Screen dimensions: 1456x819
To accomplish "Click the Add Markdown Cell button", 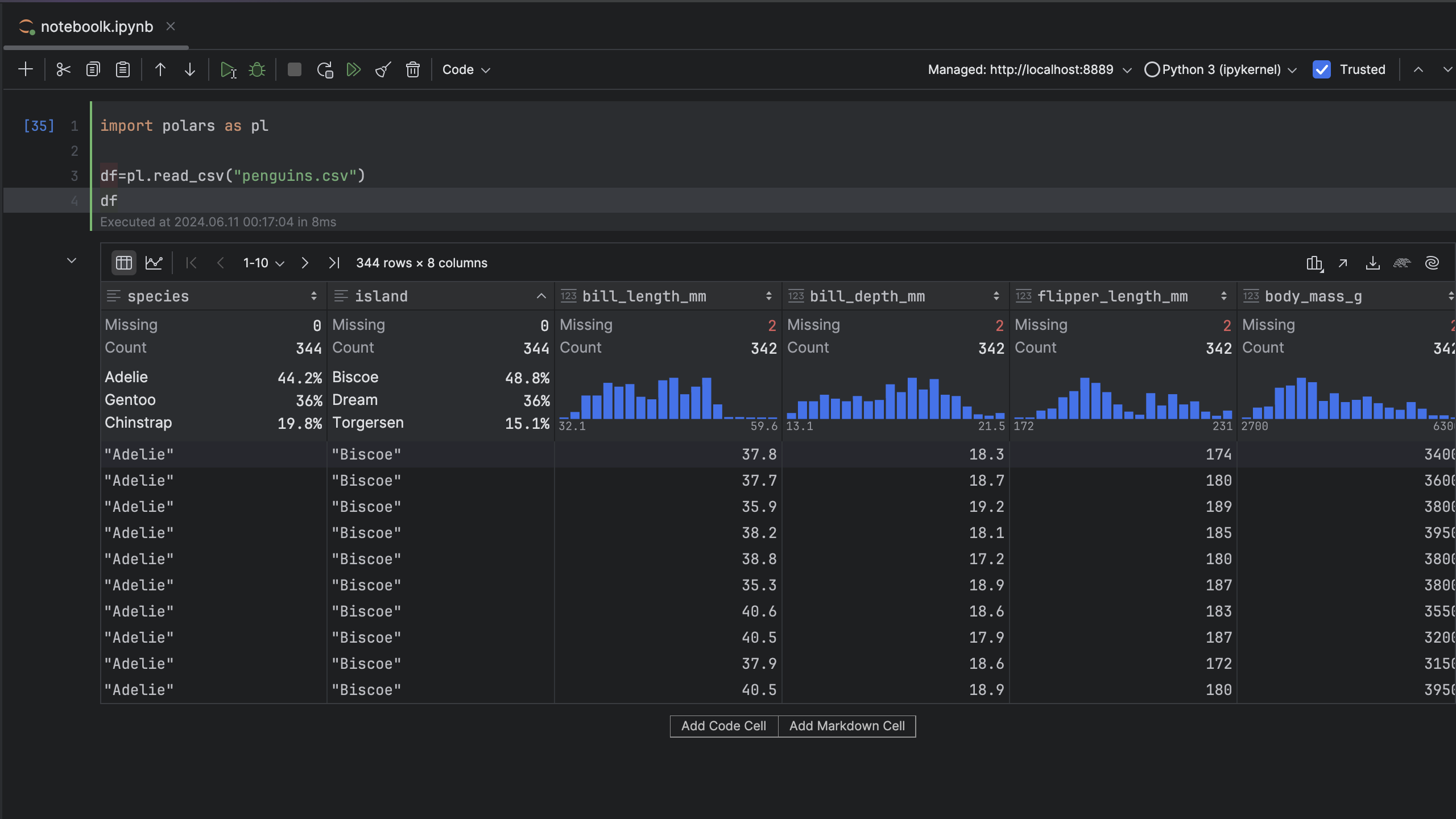I will [846, 726].
